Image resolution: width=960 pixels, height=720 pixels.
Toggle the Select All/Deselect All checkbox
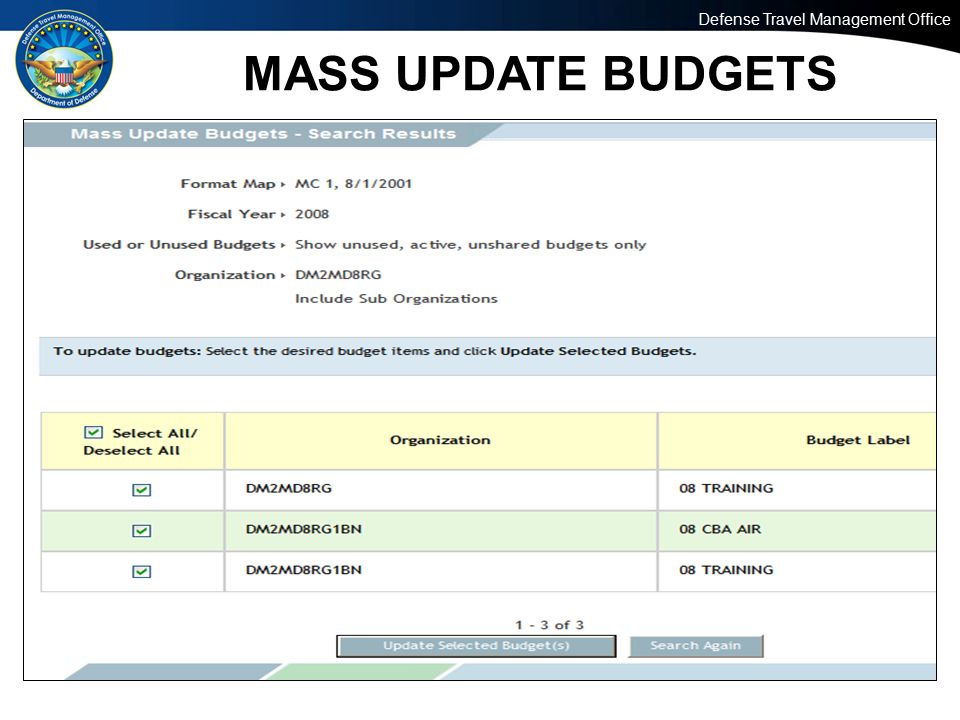(93, 433)
